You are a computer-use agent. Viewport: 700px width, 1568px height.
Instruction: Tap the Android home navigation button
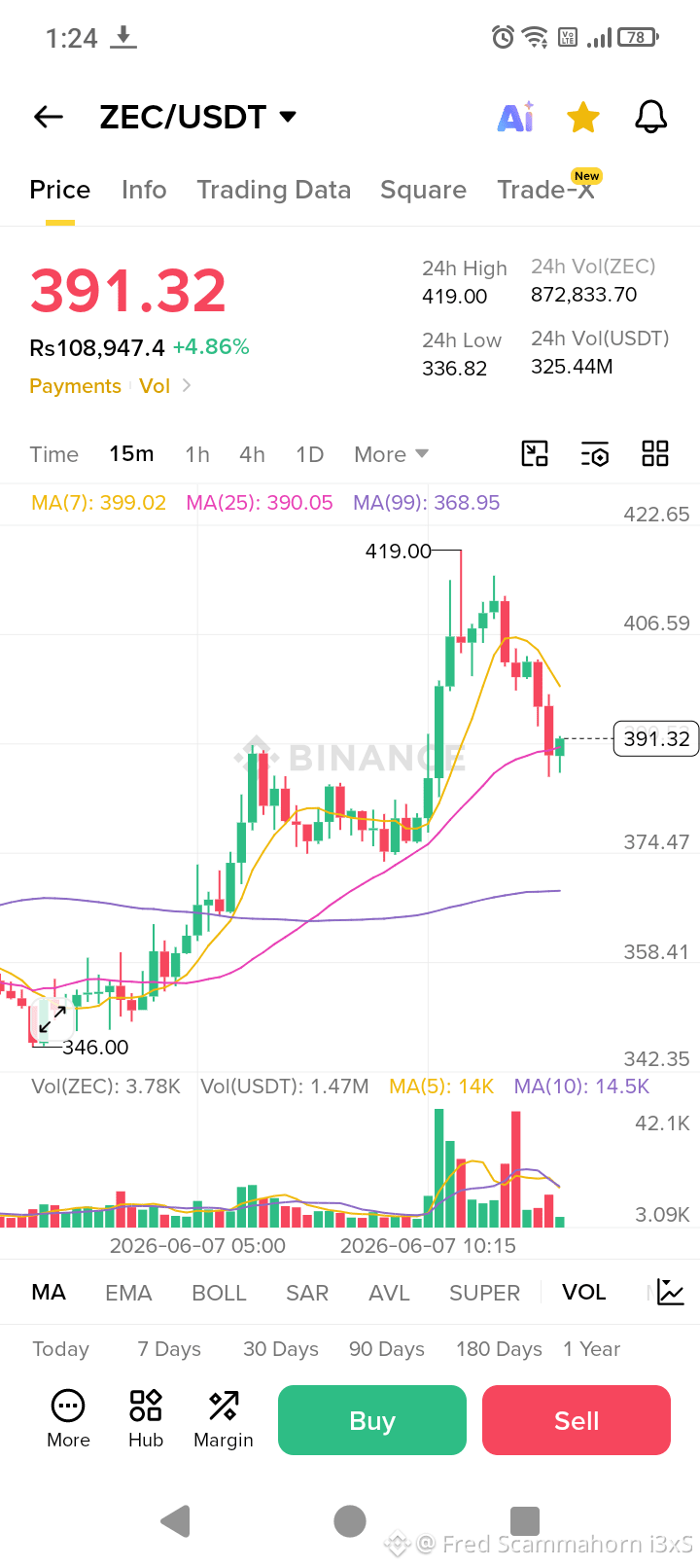tap(350, 1521)
